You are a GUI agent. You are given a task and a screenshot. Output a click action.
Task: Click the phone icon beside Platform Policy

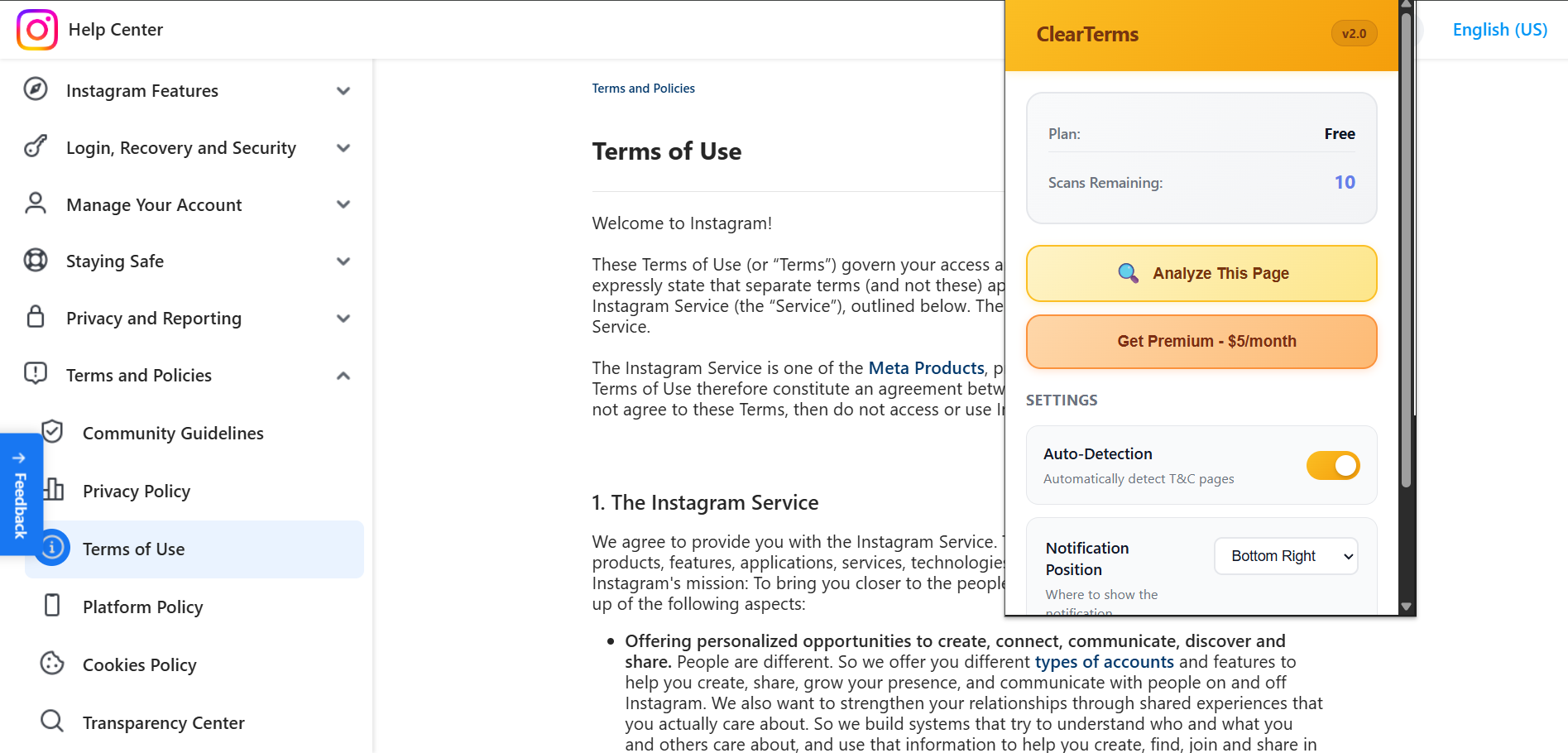click(52, 606)
